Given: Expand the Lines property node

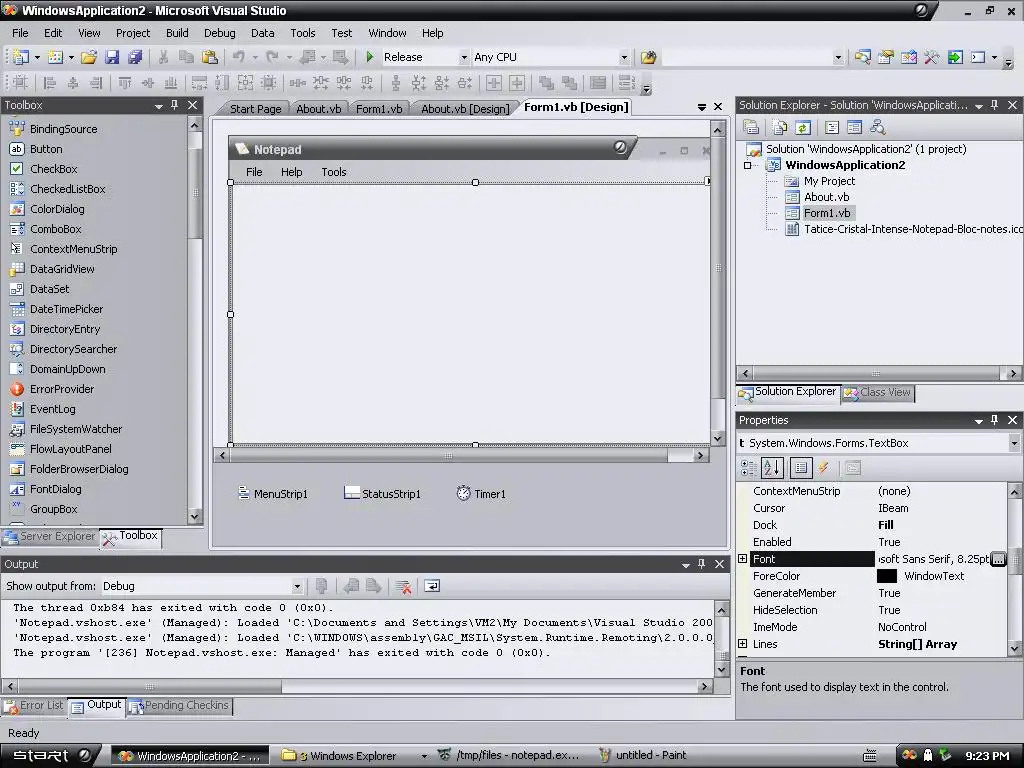Looking at the screenshot, I should (x=743, y=644).
